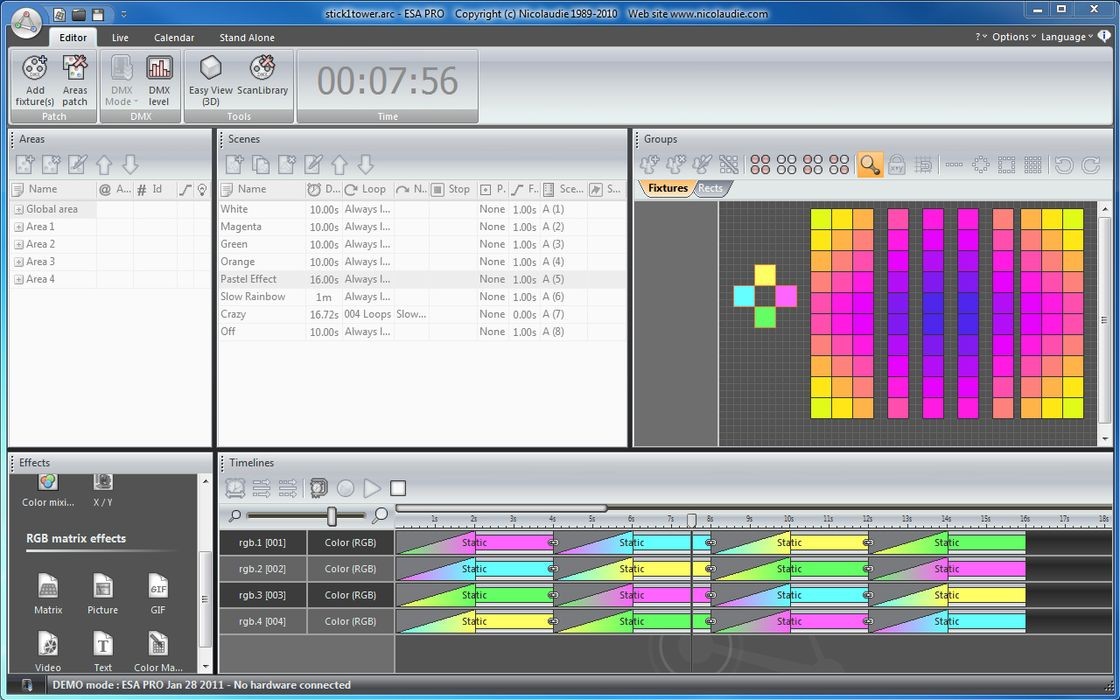The image size is (1120, 700).
Task: Open the DMX level window
Action: coord(159,79)
